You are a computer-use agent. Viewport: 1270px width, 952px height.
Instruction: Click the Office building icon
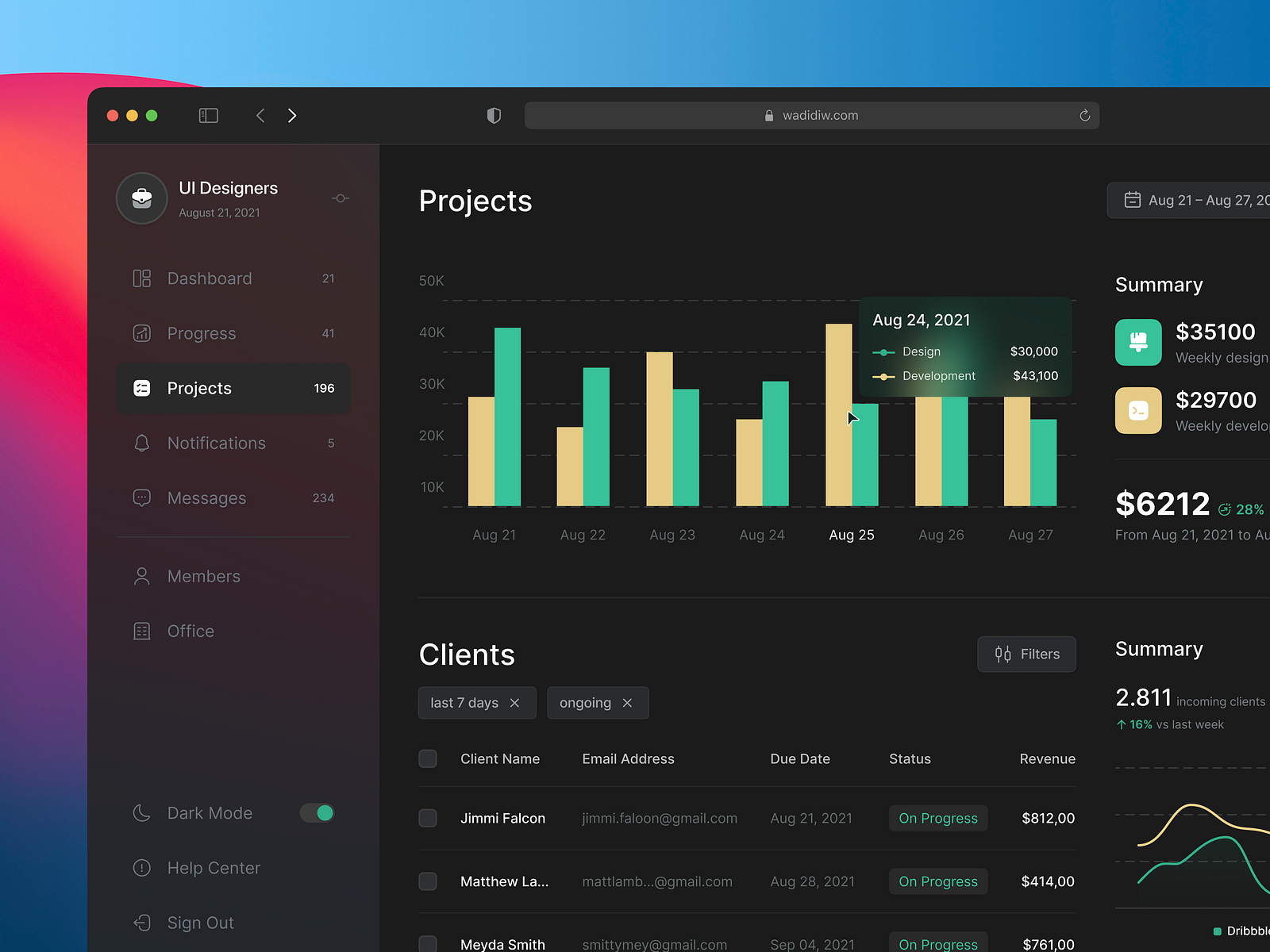coord(142,631)
